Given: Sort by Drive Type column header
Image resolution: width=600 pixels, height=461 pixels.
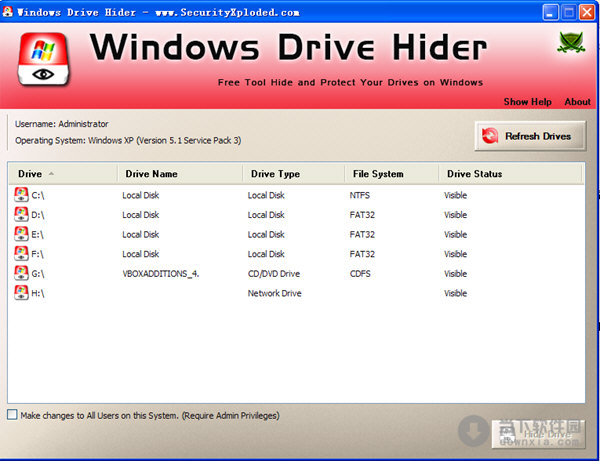Looking at the screenshot, I should pyautogui.click(x=293, y=174).
